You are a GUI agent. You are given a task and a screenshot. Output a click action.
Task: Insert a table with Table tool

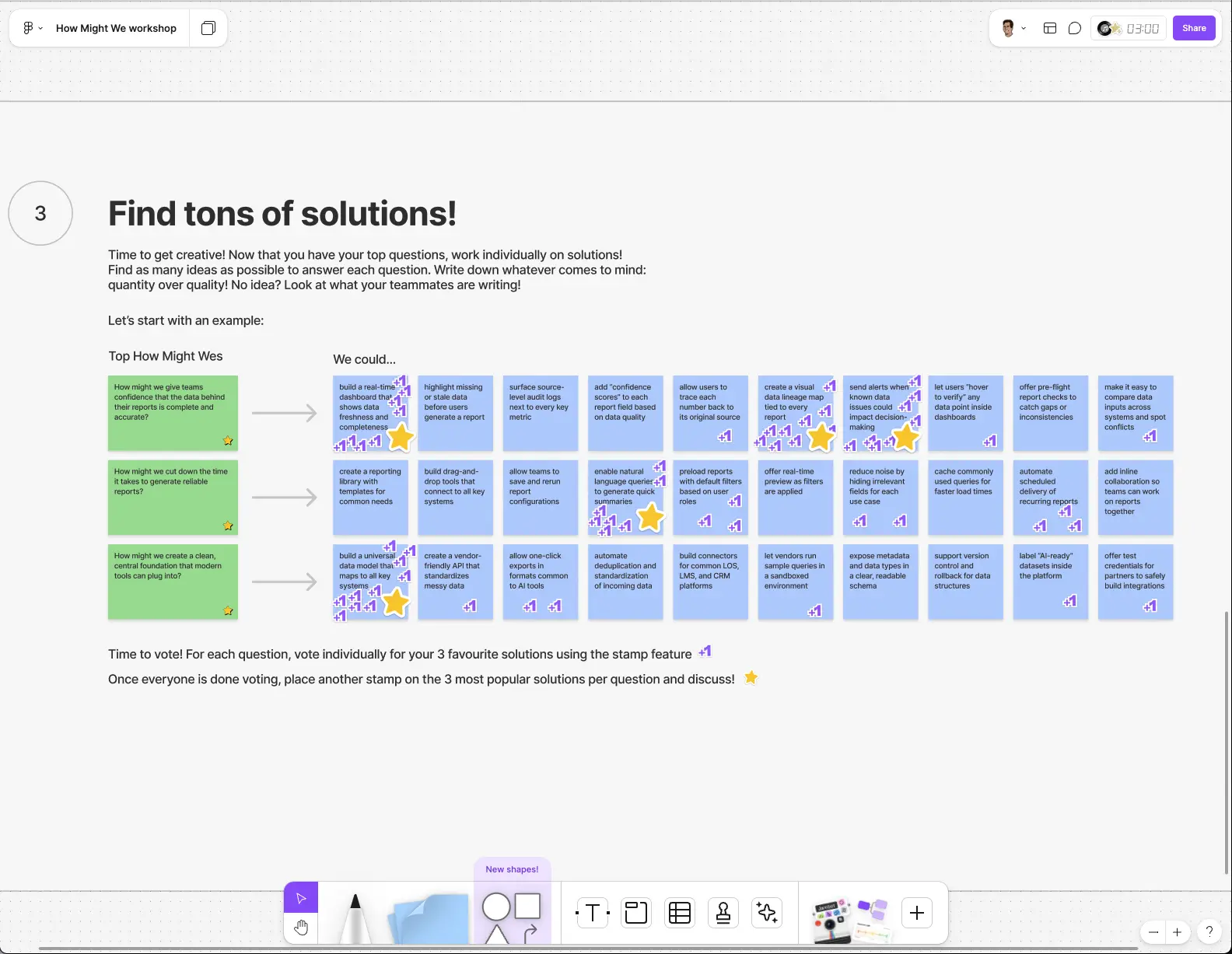(x=680, y=913)
